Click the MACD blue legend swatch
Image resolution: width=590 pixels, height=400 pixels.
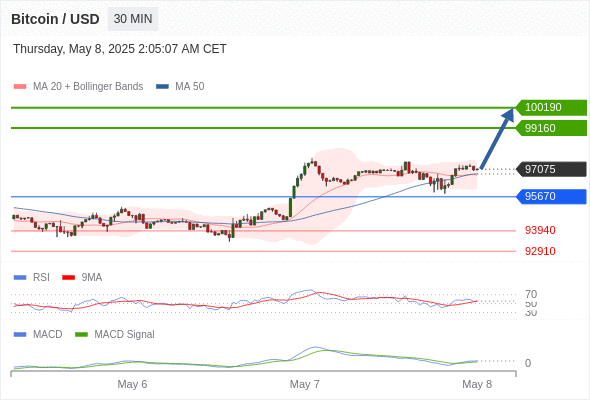20,335
